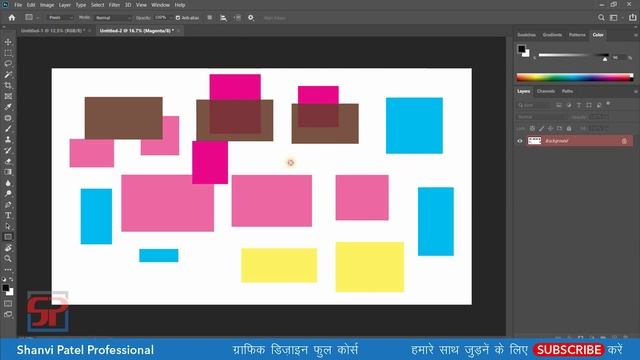
Task: Select the Magic Wand tool
Action: tap(8, 75)
